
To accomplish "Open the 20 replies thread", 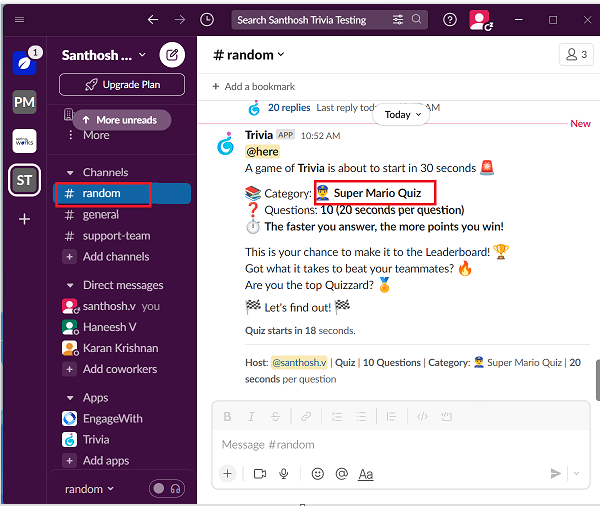I will pyautogui.click(x=289, y=108).
